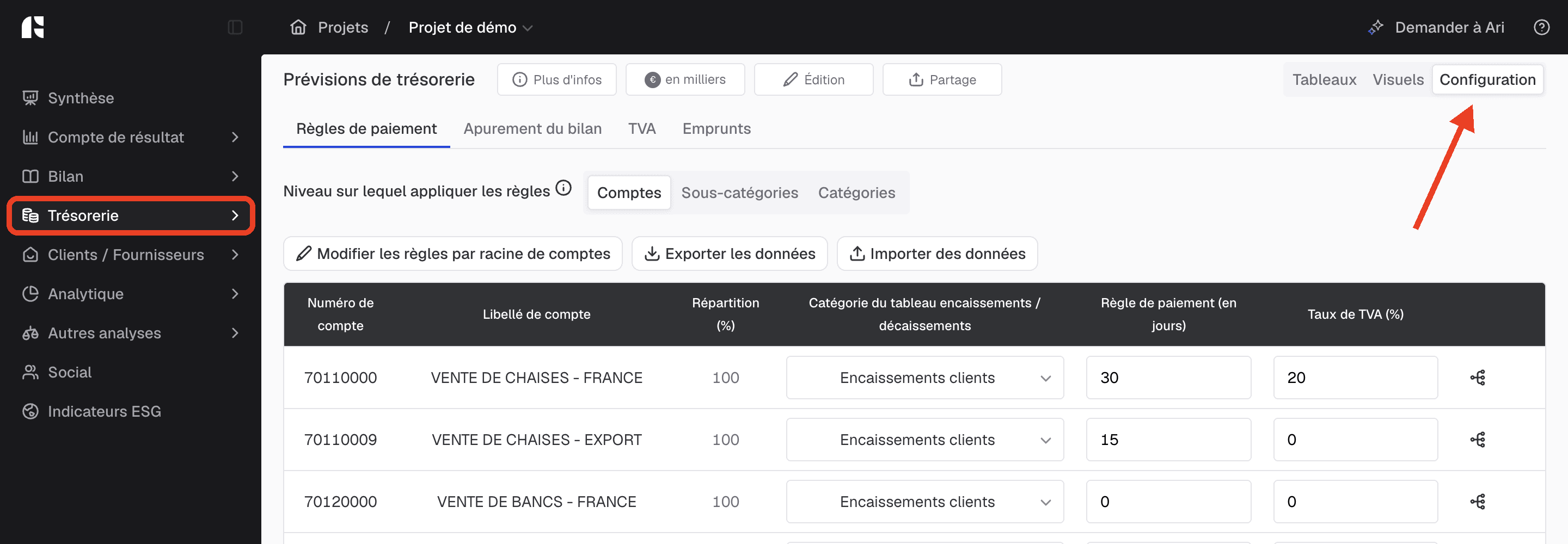This screenshot has width=1568, height=544.
Task: Collapse the sidebar panel icon
Action: tap(235, 27)
